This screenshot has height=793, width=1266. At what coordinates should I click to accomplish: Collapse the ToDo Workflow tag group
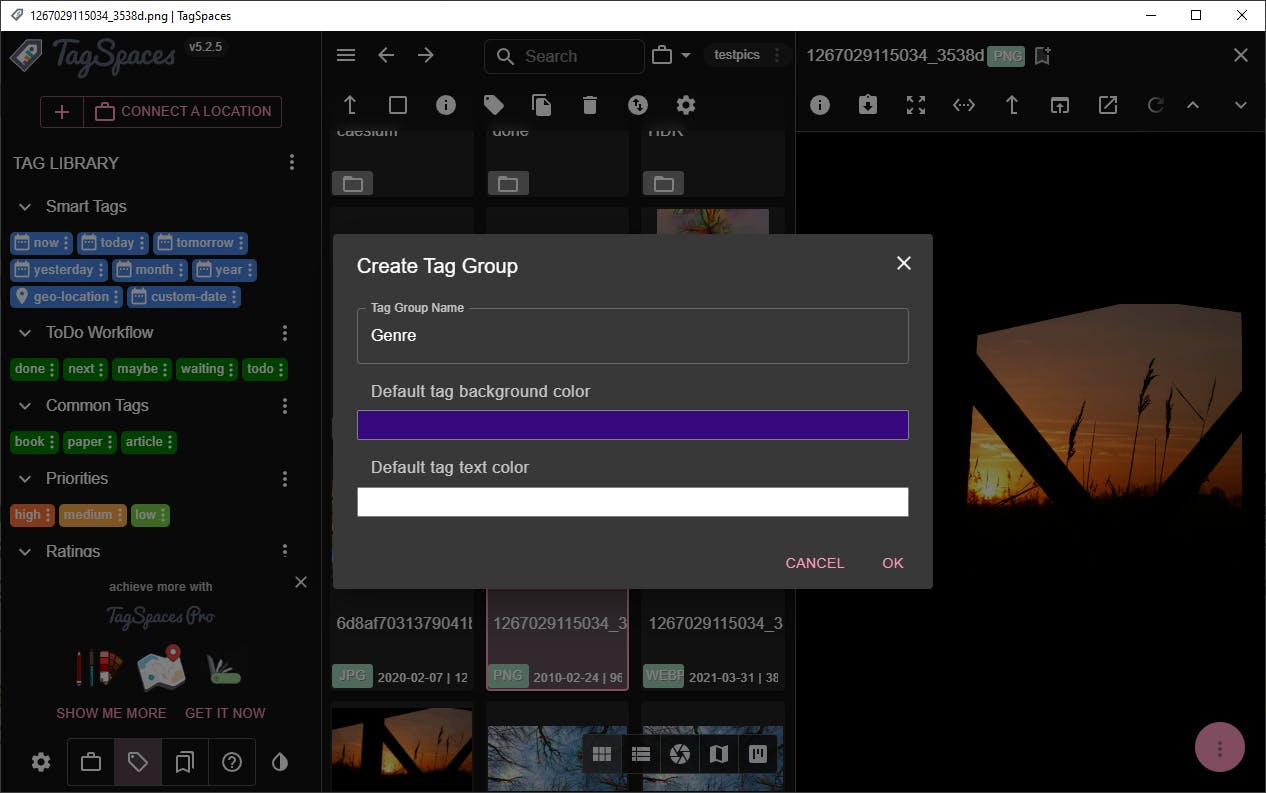click(x=25, y=333)
